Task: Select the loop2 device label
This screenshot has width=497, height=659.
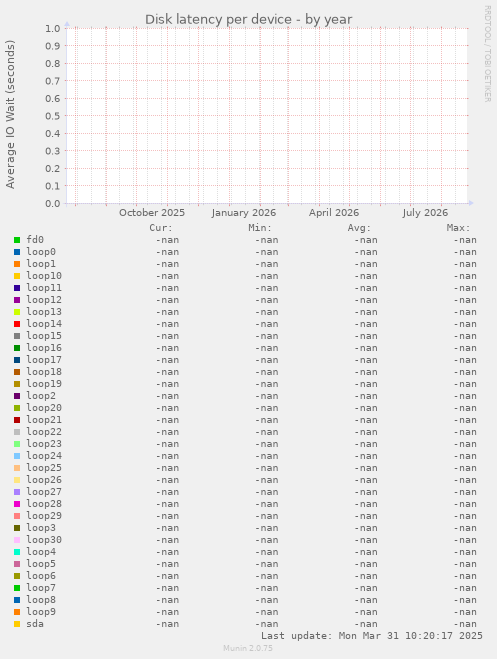Action: 41,396
